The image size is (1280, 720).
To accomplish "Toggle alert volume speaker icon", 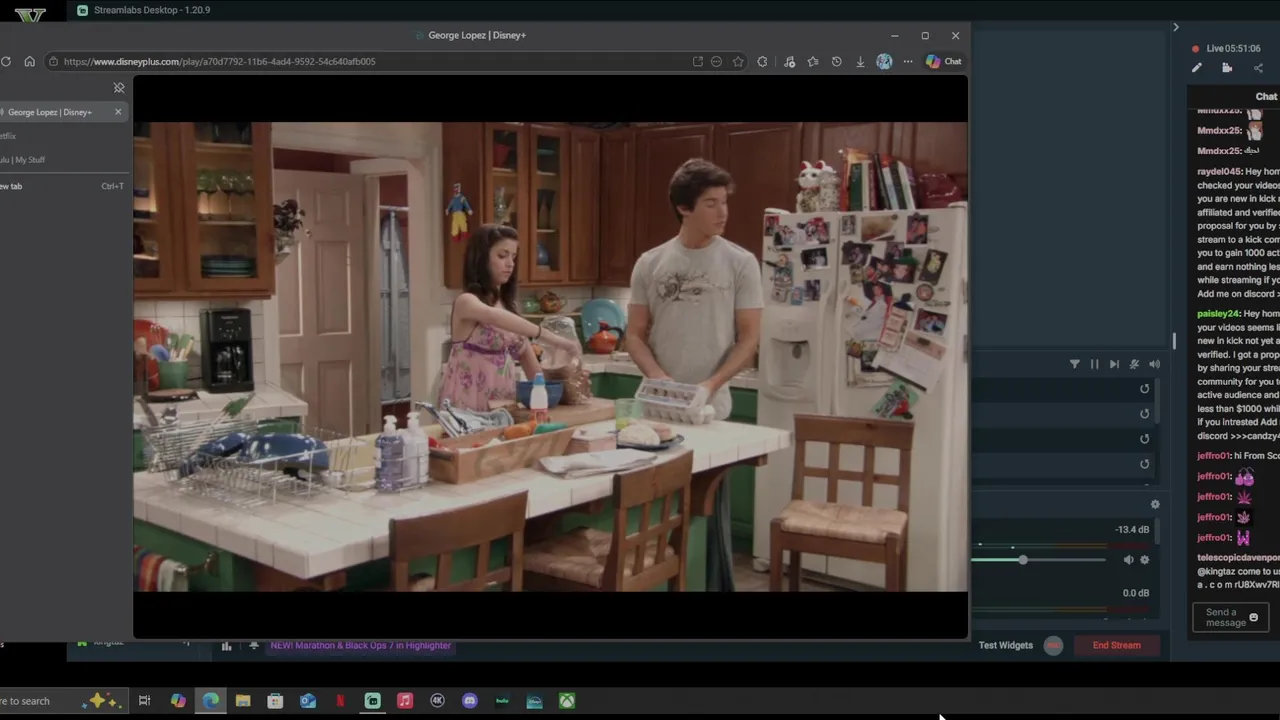I will (1154, 365).
